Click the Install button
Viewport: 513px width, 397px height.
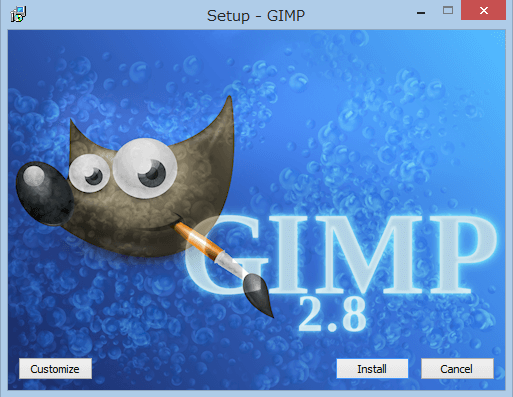[372, 369]
